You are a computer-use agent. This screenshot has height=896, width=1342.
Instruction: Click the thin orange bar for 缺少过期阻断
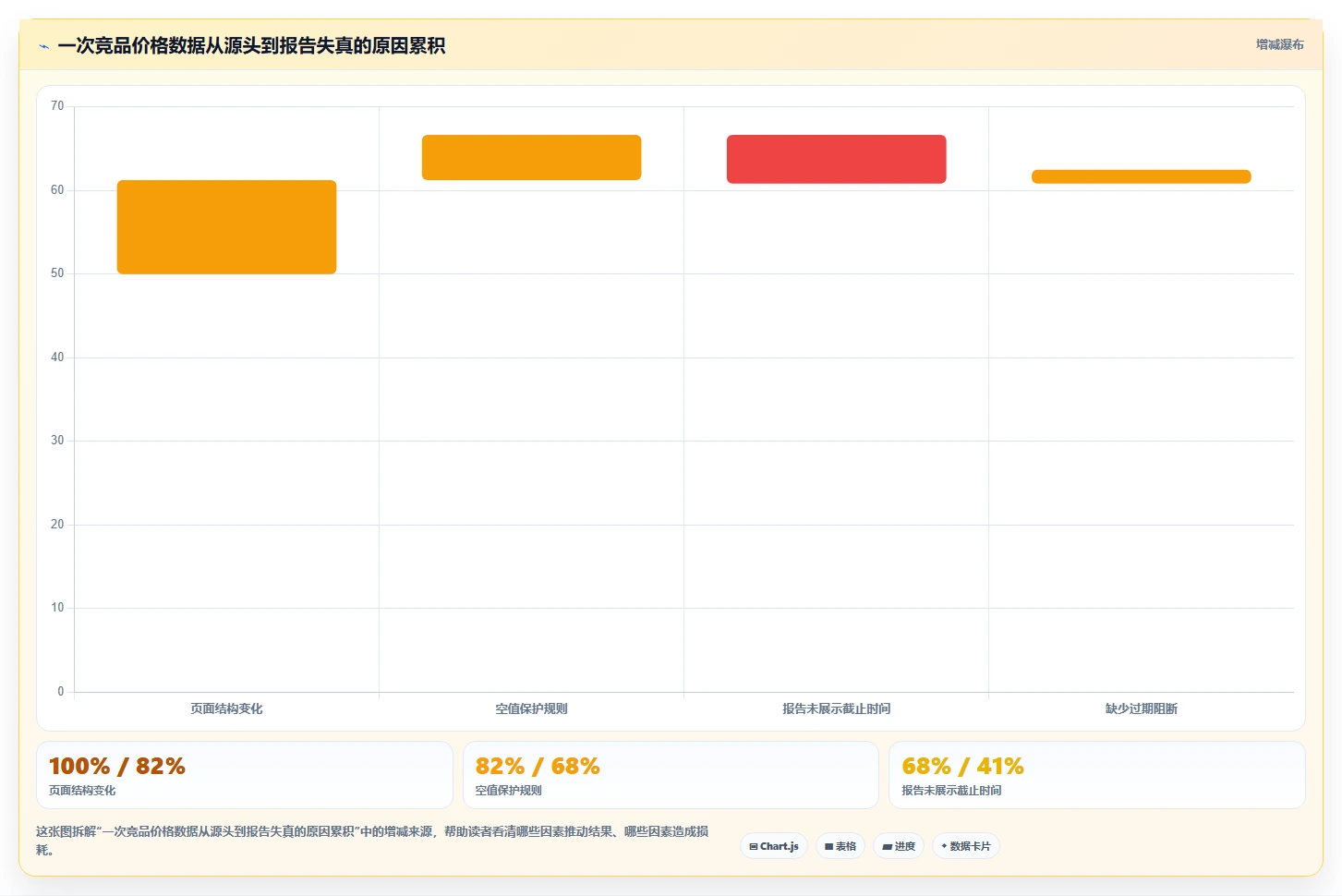point(1141,176)
